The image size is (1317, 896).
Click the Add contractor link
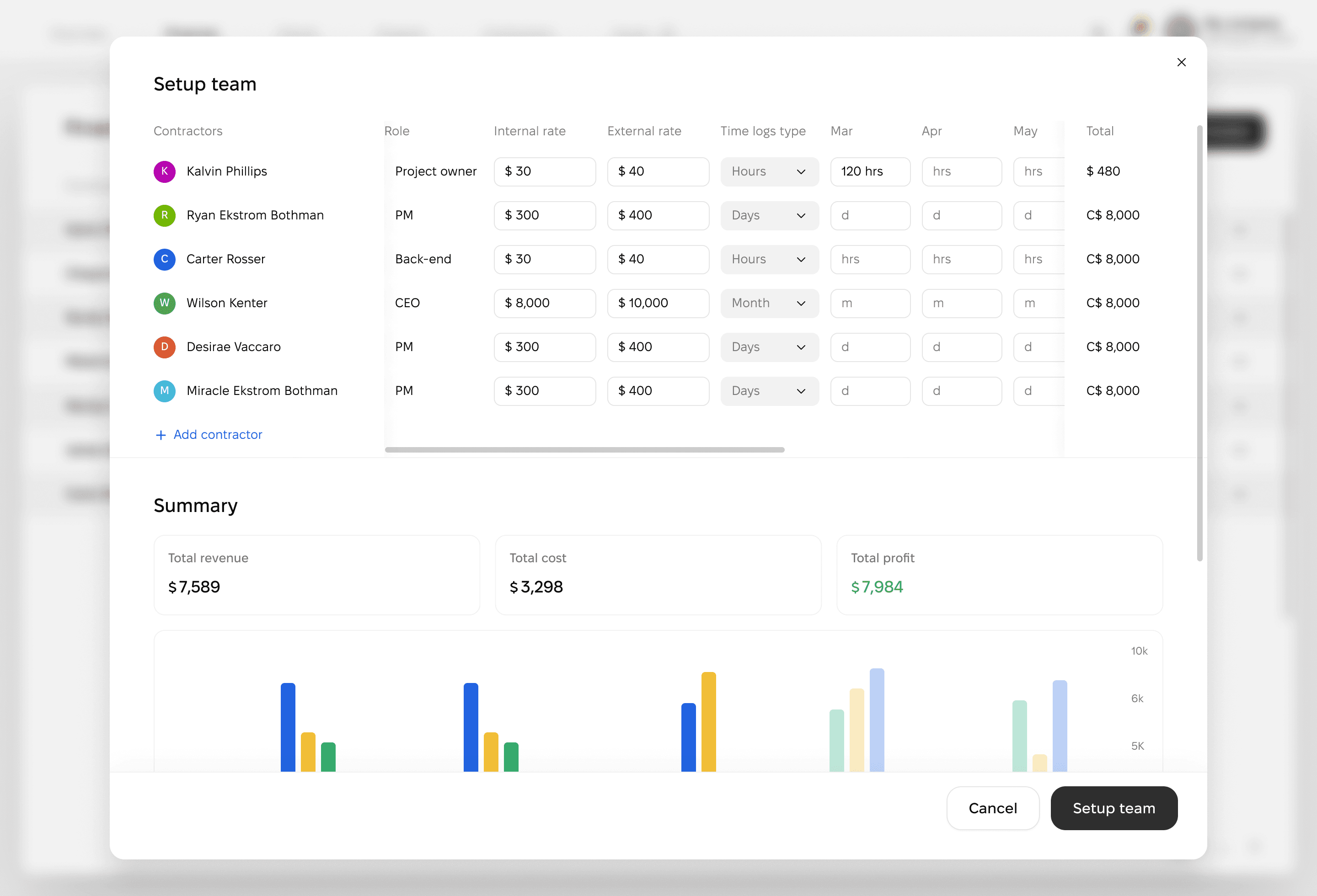218,434
